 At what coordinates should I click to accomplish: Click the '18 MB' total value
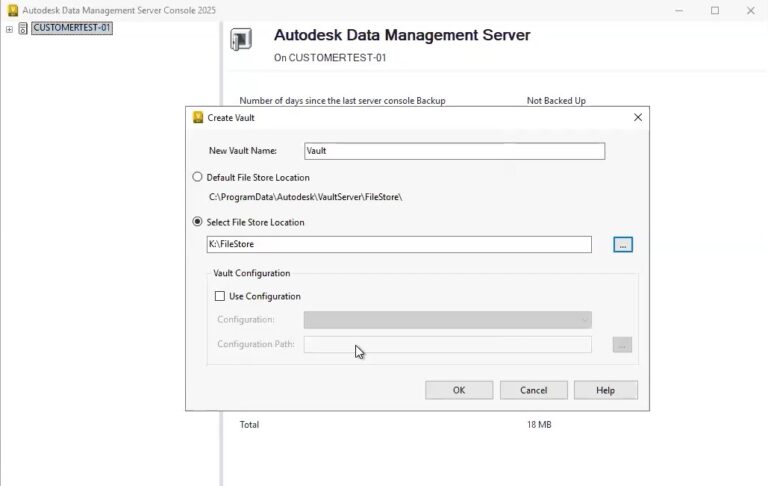tap(539, 425)
